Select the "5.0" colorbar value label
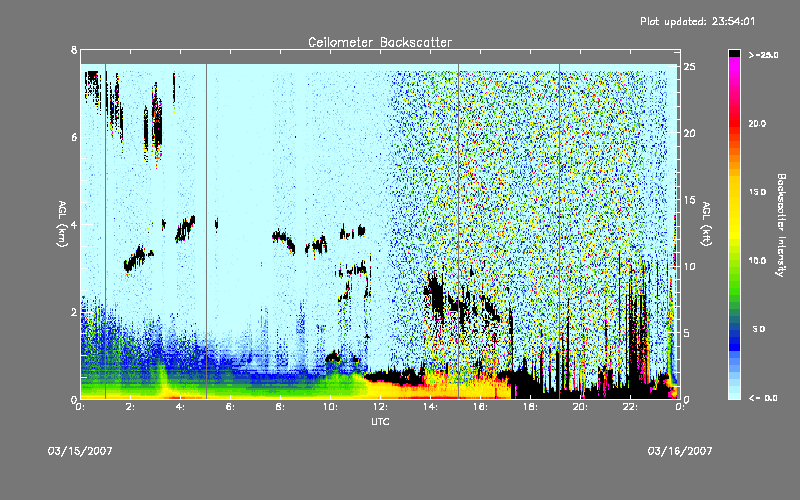800x500 pixels. tap(759, 329)
